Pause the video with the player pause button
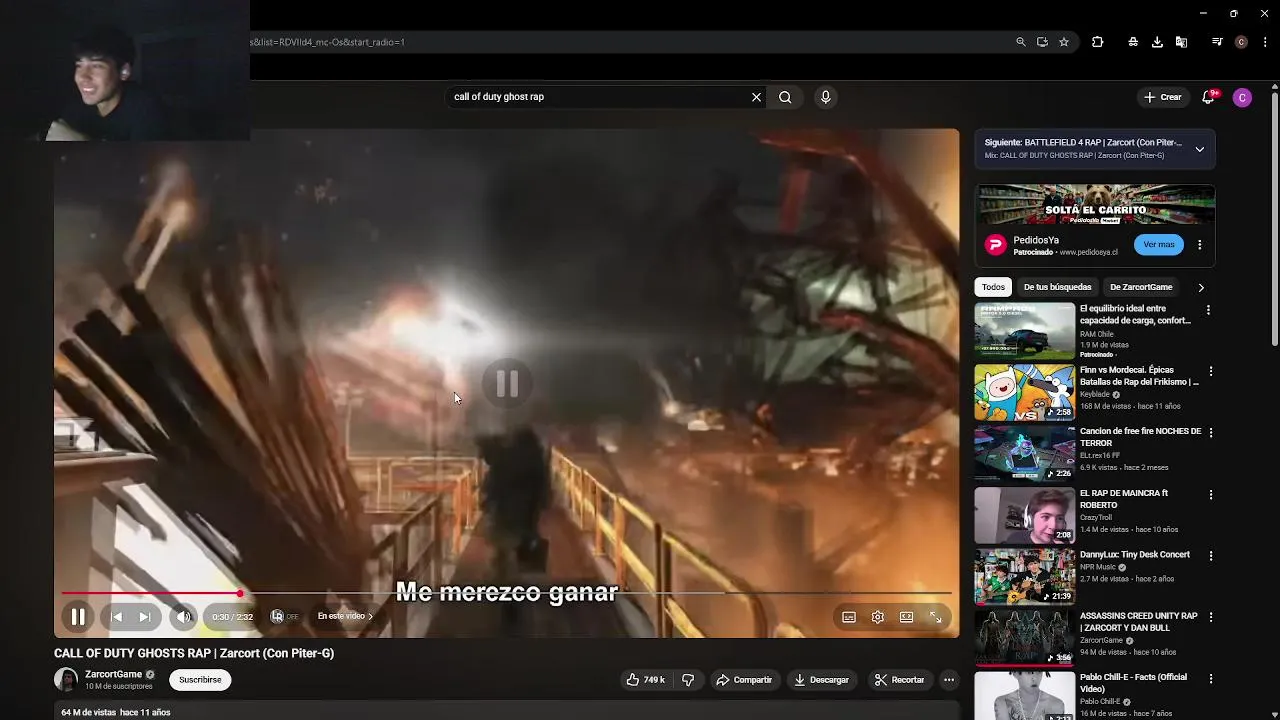The image size is (1280, 720). point(77,617)
